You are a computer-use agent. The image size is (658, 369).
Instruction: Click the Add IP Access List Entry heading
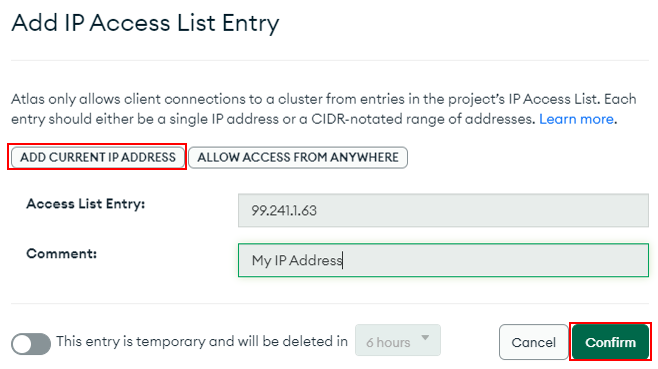(x=145, y=24)
